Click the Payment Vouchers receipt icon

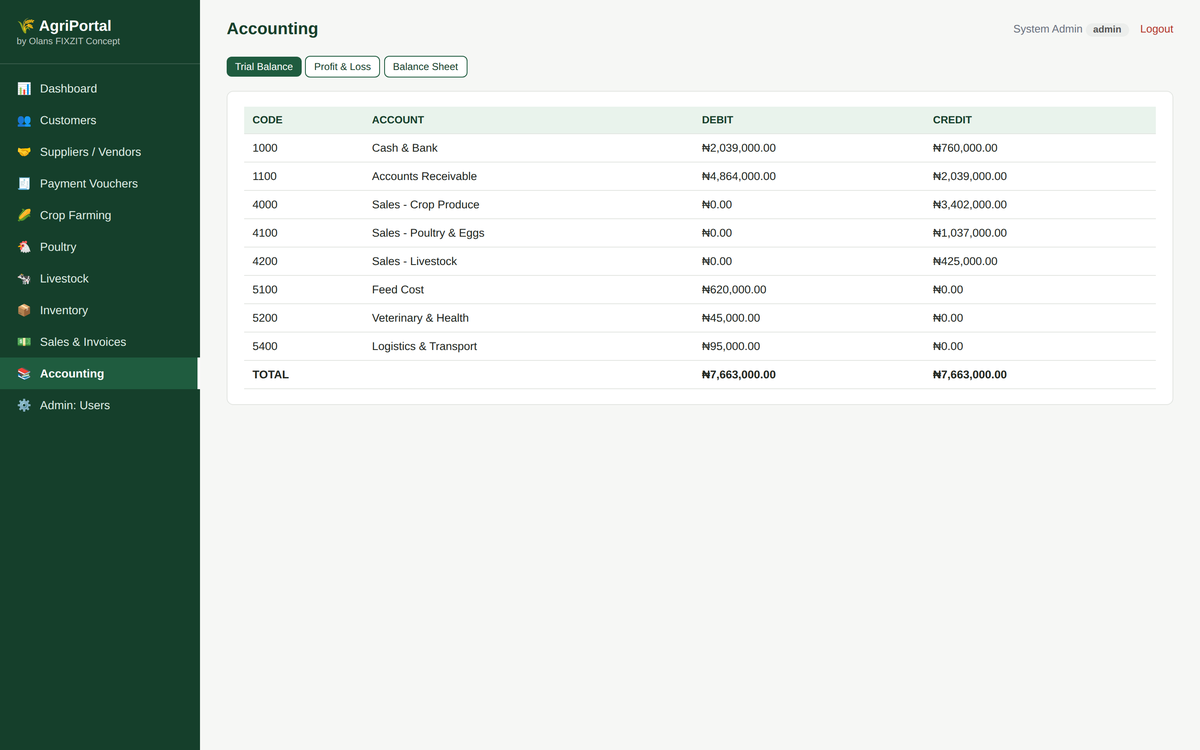pyautogui.click(x=24, y=184)
